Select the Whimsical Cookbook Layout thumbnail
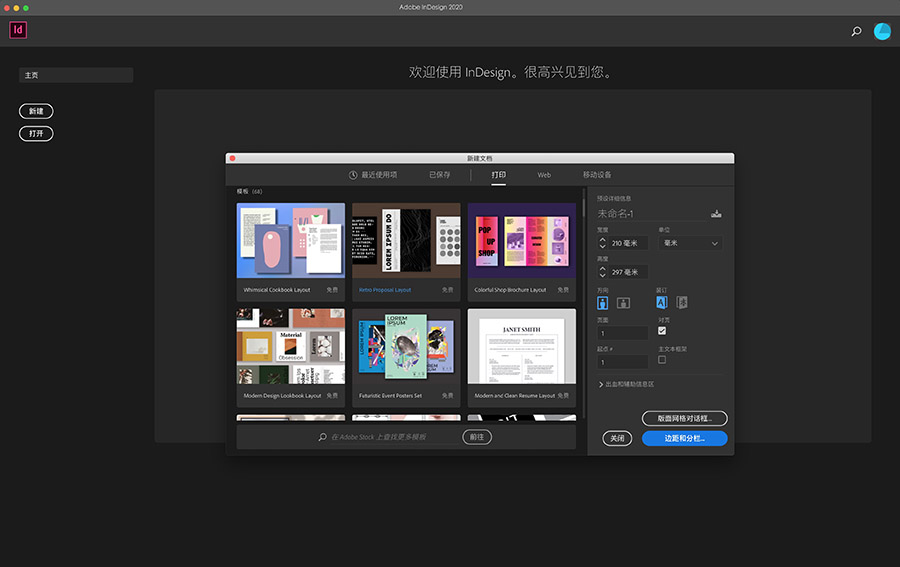This screenshot has height=567, width=900. [x=291, y=240]
